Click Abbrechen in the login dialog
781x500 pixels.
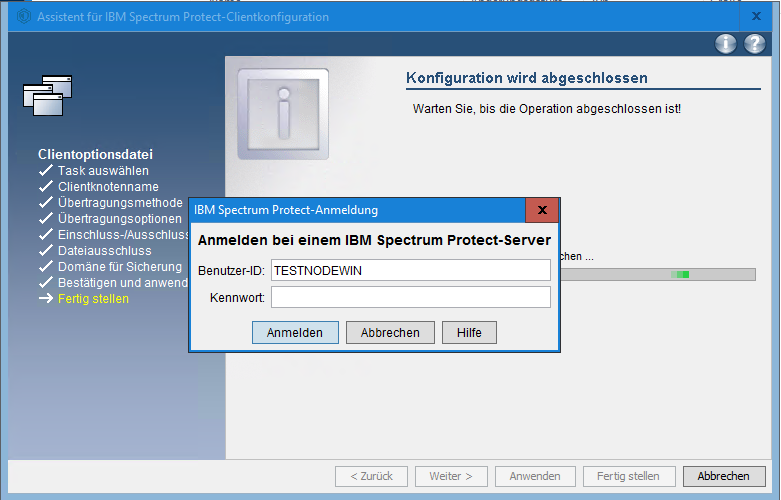click(390, 333)
